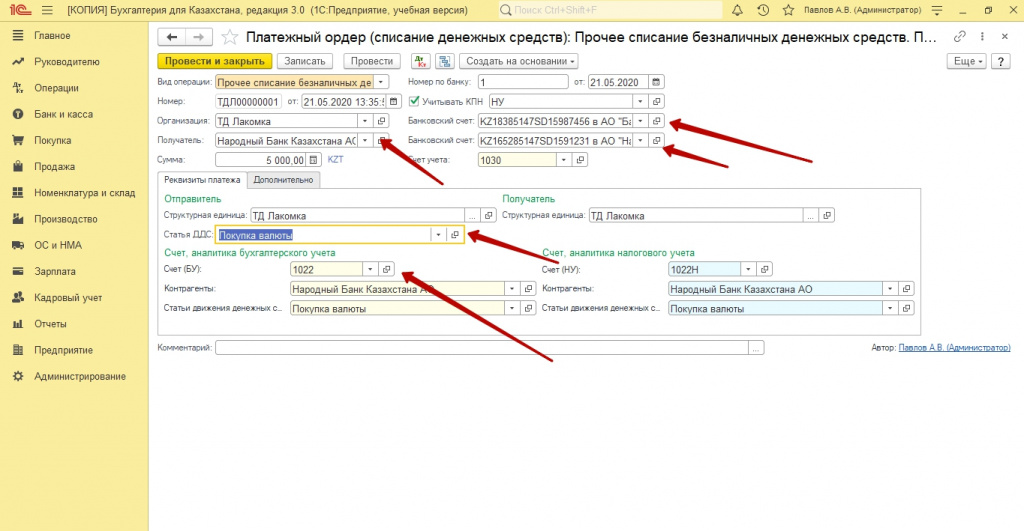Expand Счет (БУ) 1022 dropdown
Image resolution: width=1024 pixels, height=531 pixels.
point(370,269)
